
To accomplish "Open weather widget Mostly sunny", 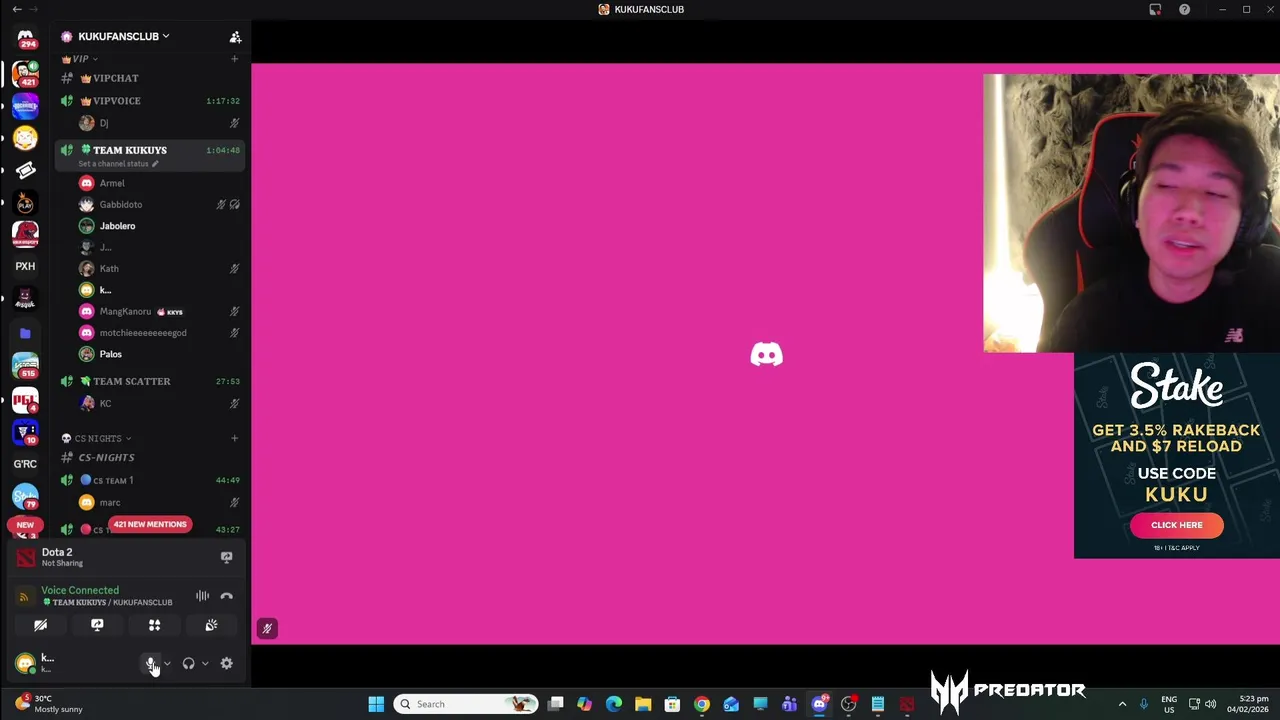I will tap(48, 704).
